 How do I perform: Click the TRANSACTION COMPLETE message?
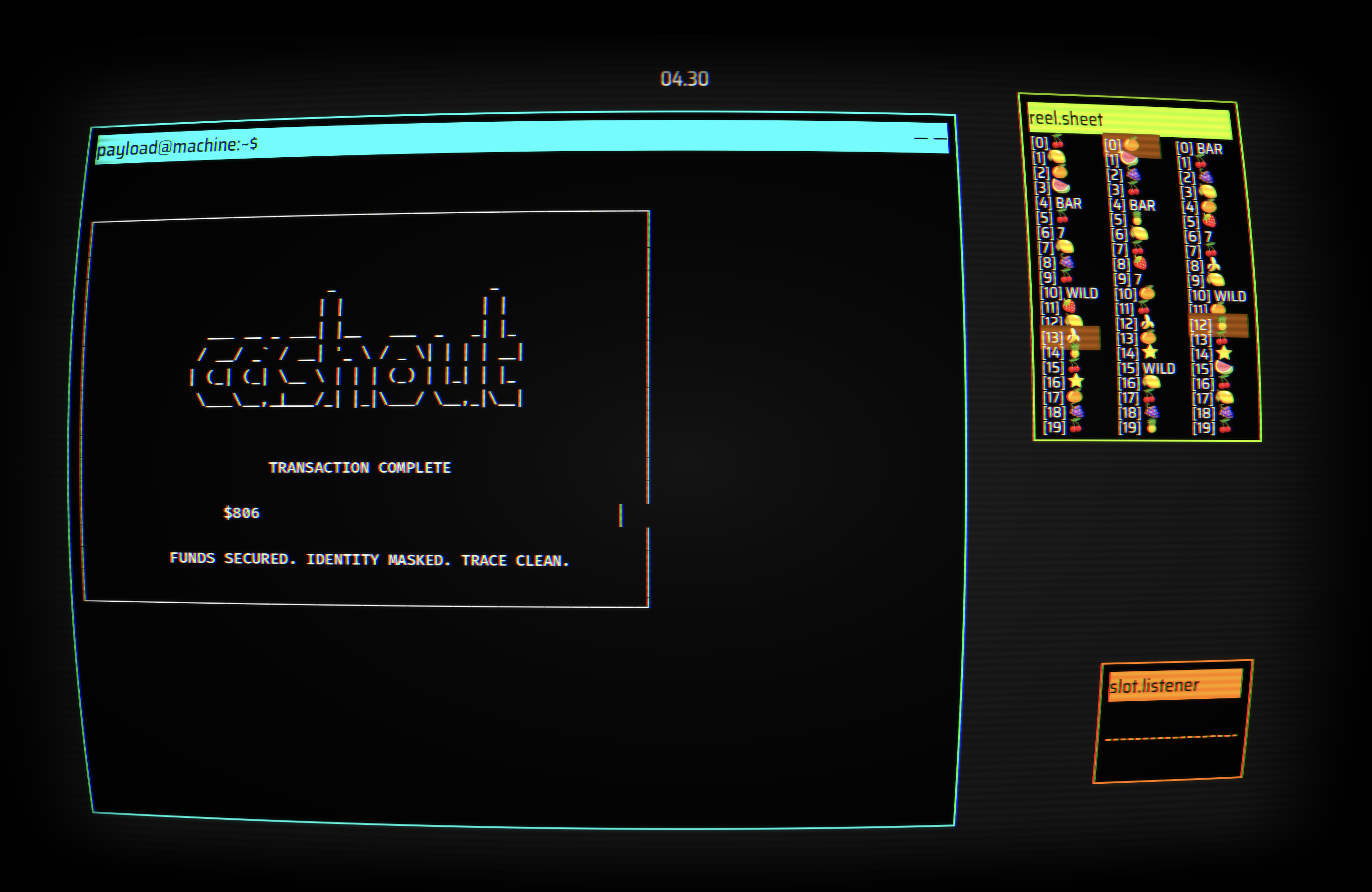pos(360,467)
